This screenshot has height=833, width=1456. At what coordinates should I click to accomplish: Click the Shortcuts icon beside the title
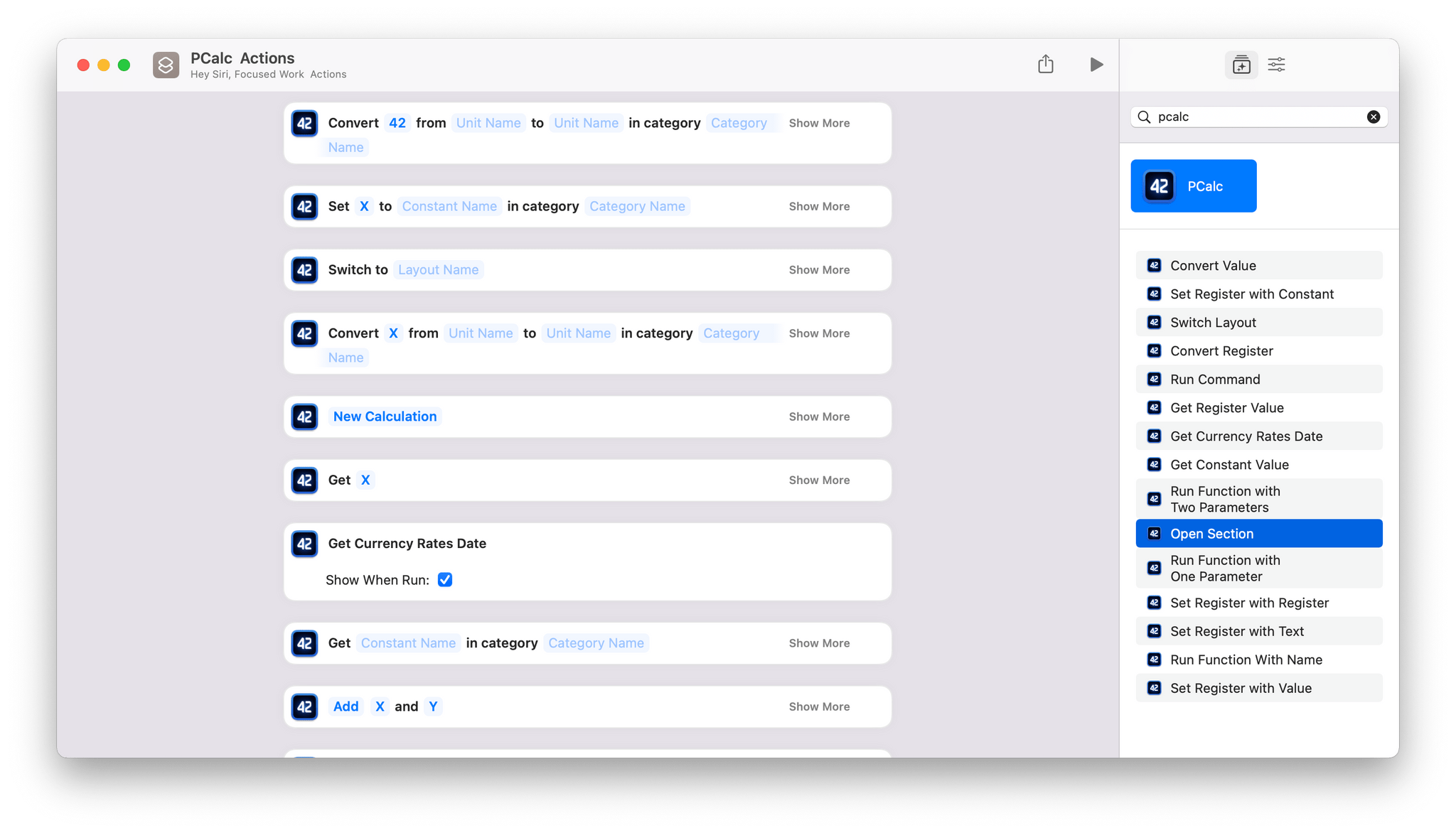pyautogui.click(x=166, y=65)
